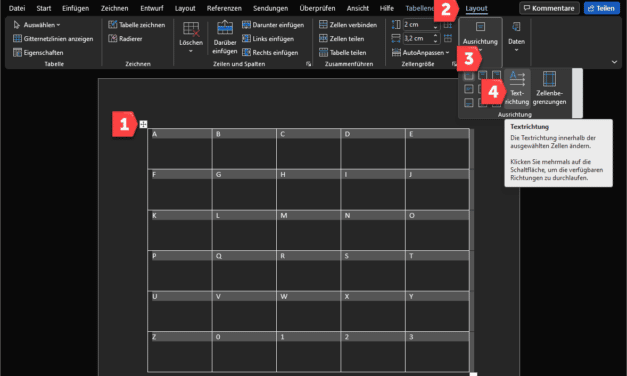Image resolution: width=627 pixels, height=376 pixels.
Task: Open the Daten dropdown
Action: coord(516,38)
